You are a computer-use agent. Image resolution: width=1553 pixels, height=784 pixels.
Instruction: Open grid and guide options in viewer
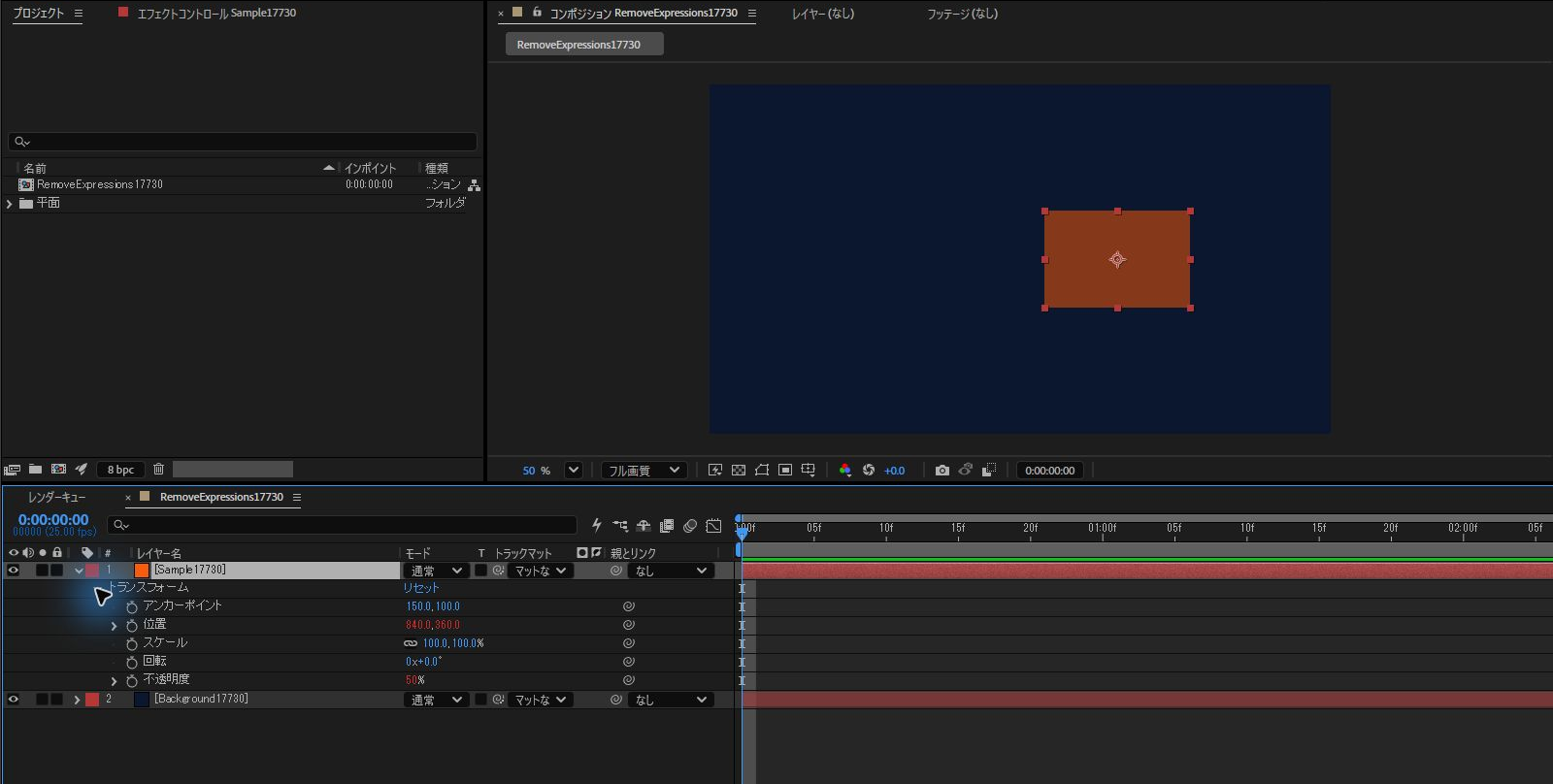pos(809,471)
